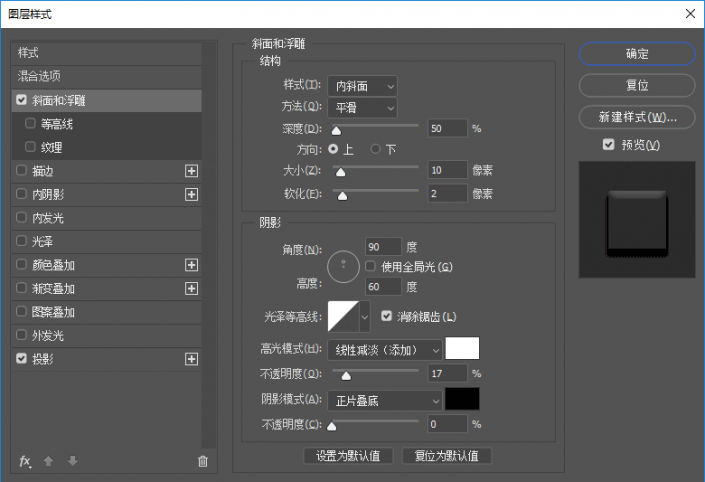Image resolution: width=705 pixels, height=482 pixels.
Task: Toggle the 预览 preview checkbox
Action: [x=608, y=145]
